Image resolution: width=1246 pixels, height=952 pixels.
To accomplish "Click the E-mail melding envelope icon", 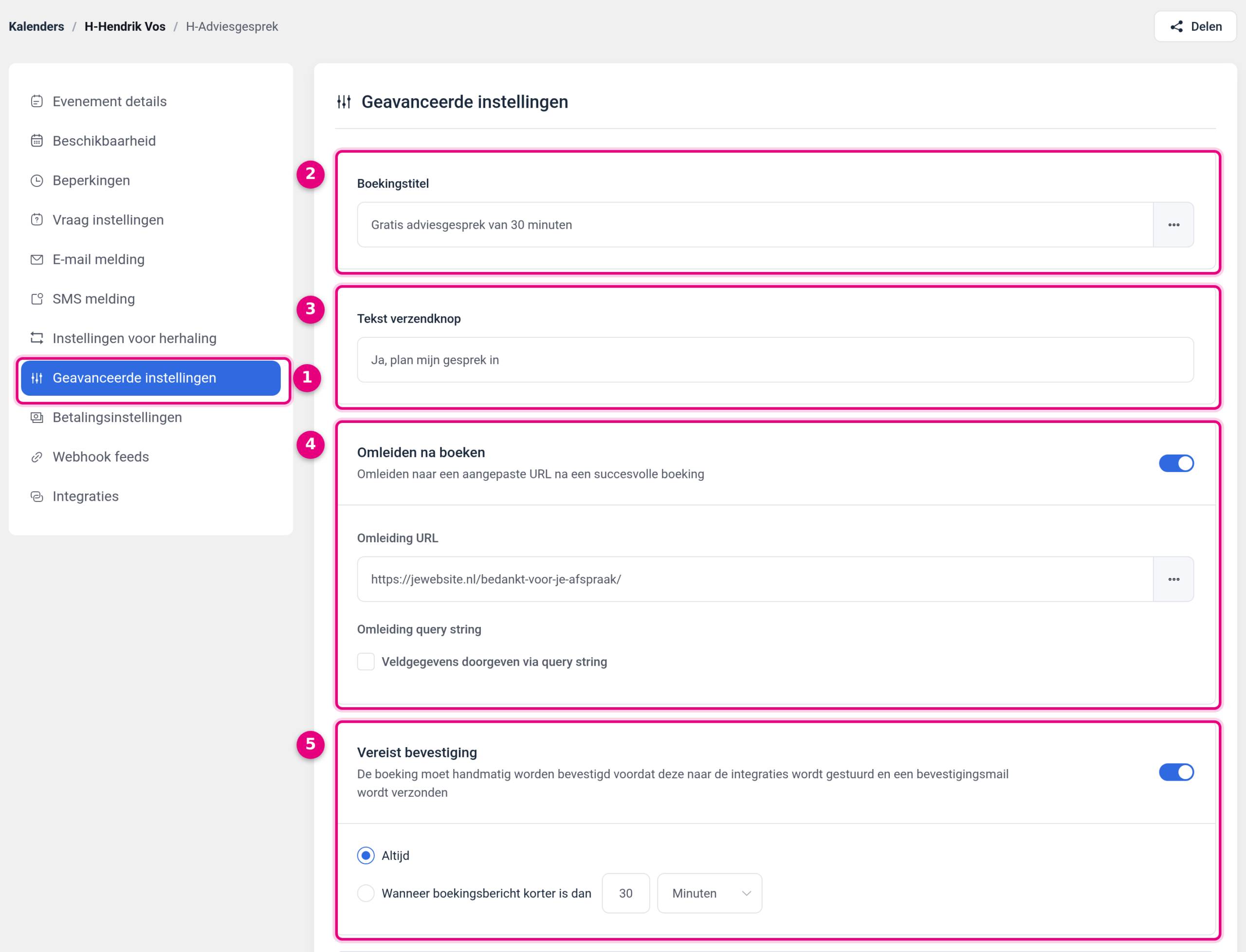I will point(37,259).
